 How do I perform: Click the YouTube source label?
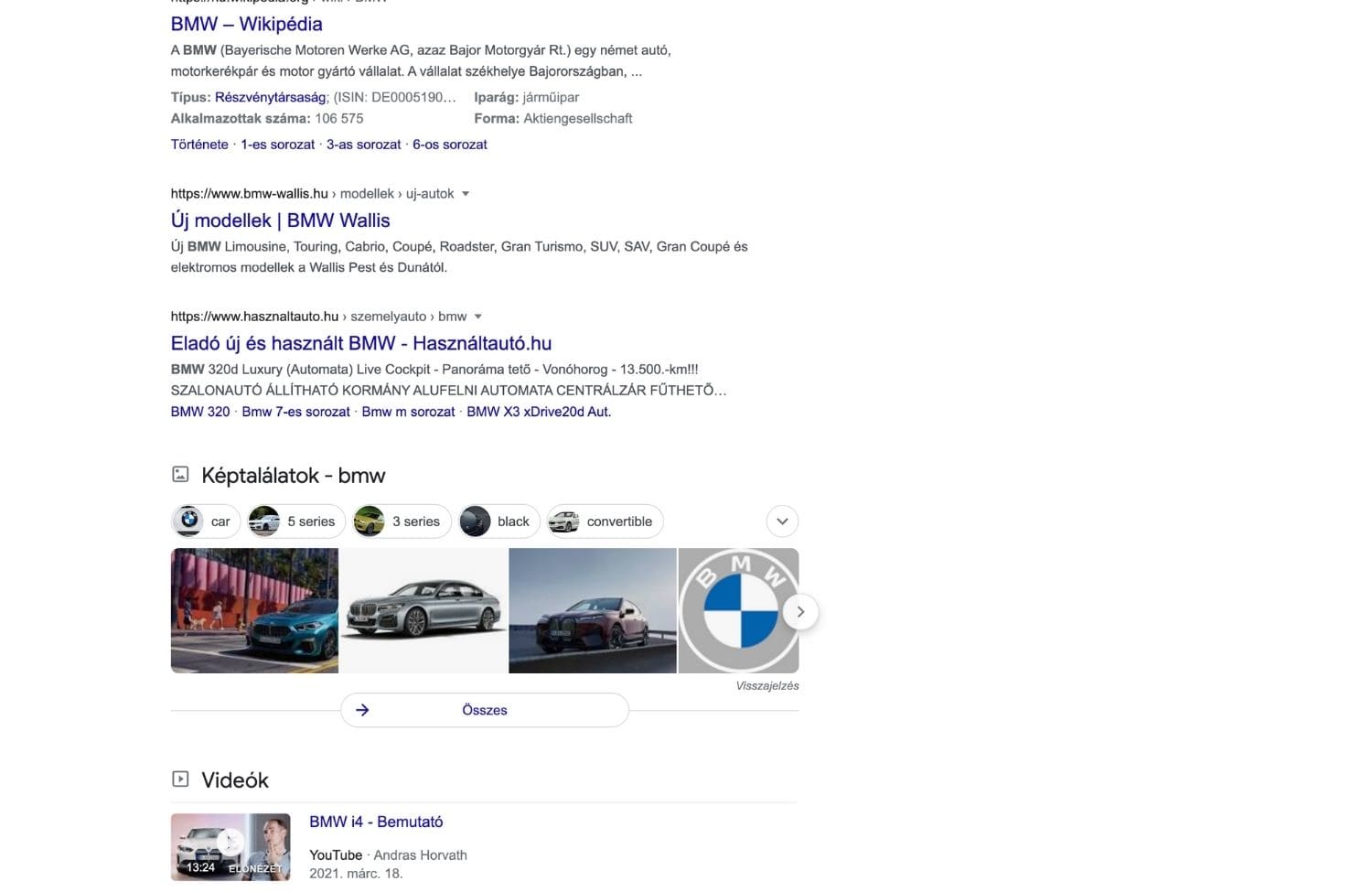pyautogui.click(x=336, y=855)
